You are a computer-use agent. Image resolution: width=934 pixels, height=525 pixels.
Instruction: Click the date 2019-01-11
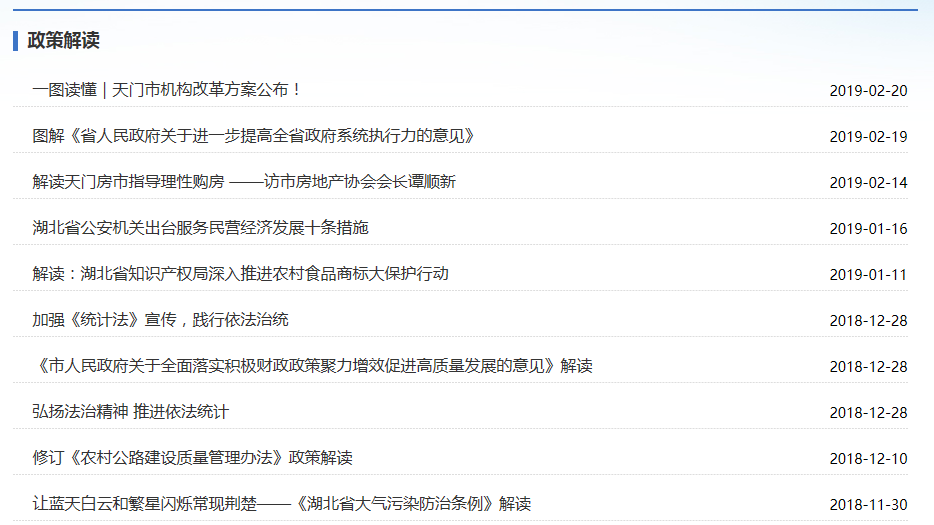pos(868,275)
